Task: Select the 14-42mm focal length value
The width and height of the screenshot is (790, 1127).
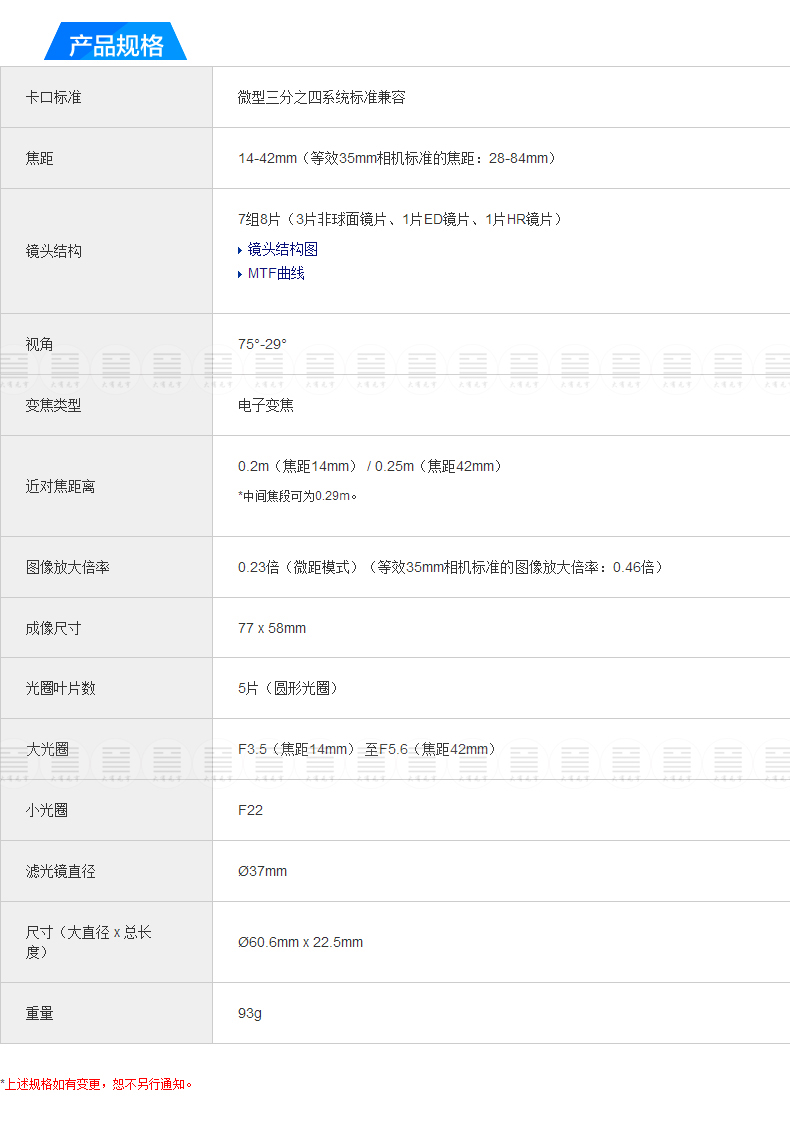Action: [x=397, y=158]
